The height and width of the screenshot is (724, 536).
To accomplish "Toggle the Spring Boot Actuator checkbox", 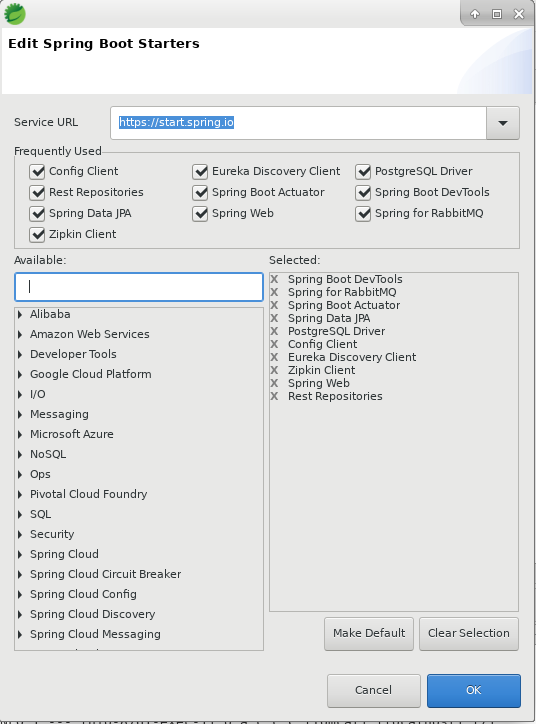I will coord(200,193).
